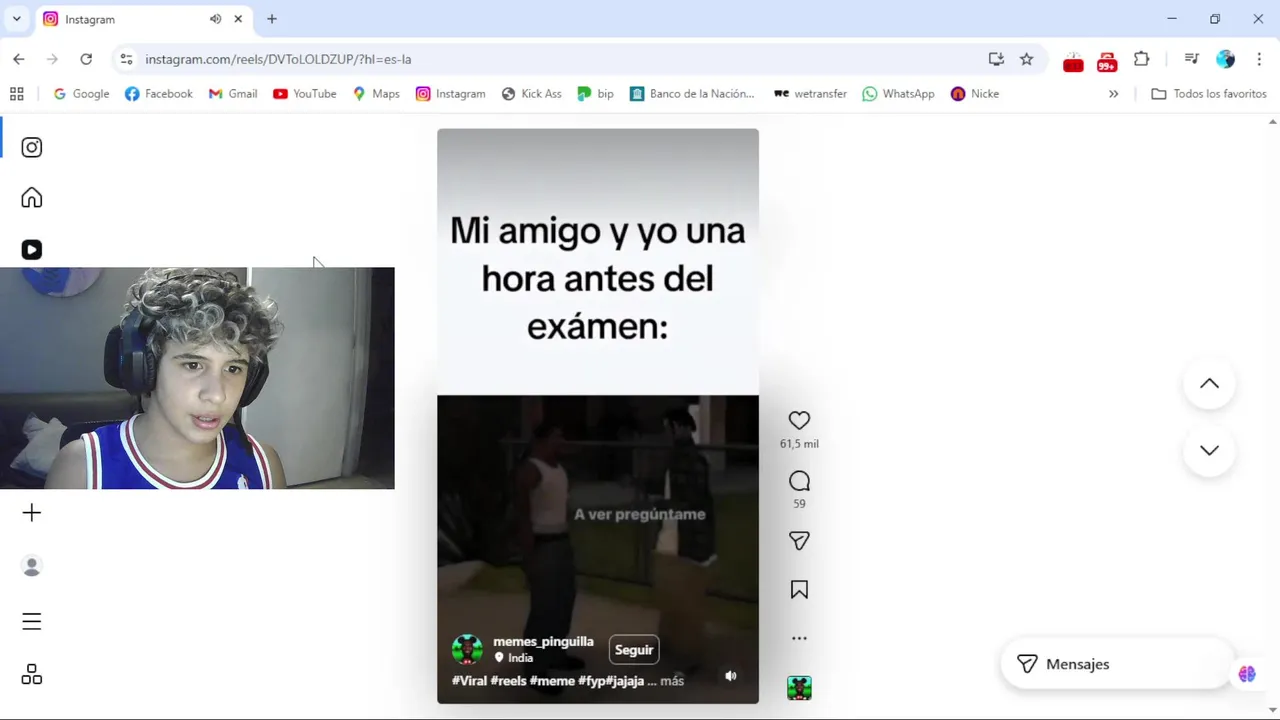The width and height of the screenshot is (1280, 720).
Task: Show more bookmarks chevron
Action: (x=1113, y=94)
